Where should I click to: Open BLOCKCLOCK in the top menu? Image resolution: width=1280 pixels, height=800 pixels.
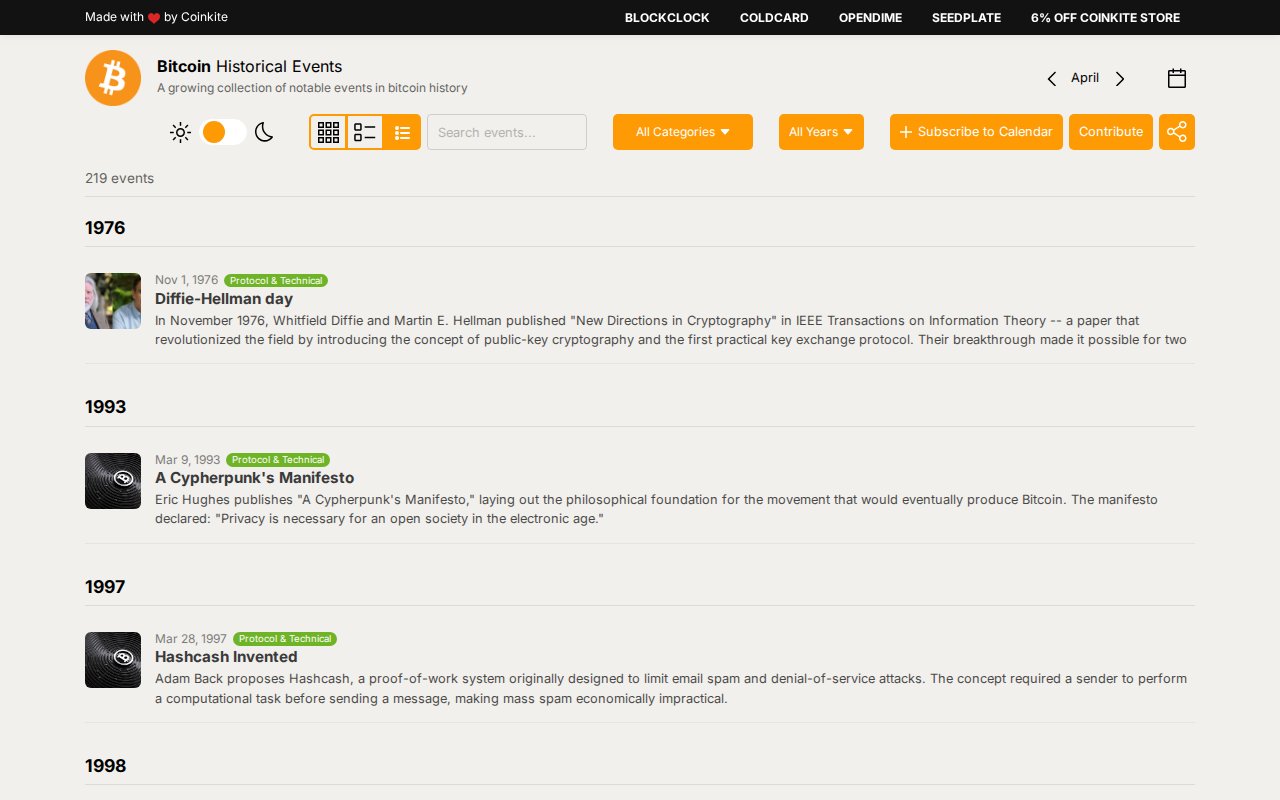667,18
